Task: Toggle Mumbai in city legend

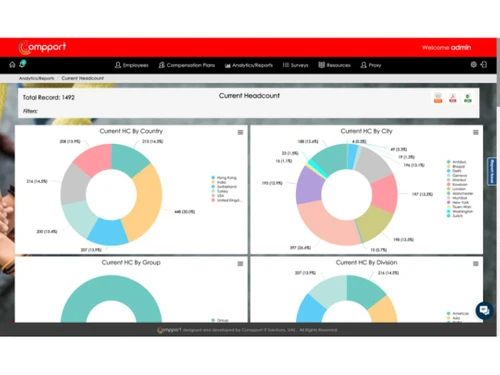Action: click(457, 198)
